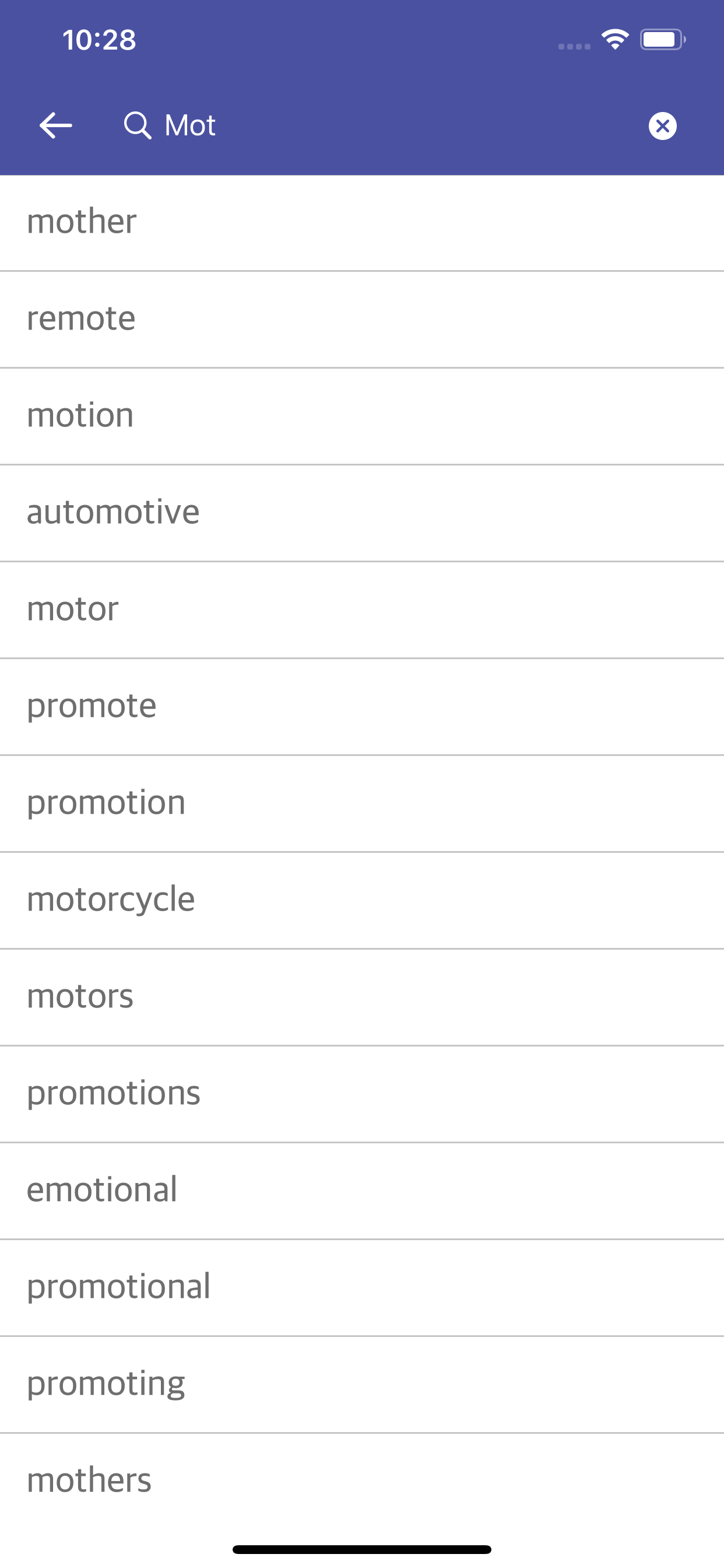This screenshot has width=724, height=1568.
Task: Choose "automotive" from results
Action: [362, 513]
